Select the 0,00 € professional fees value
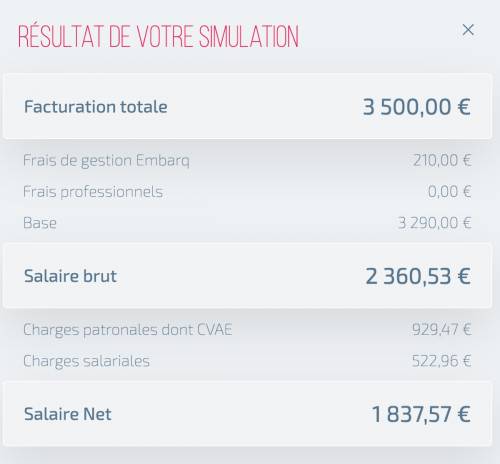The image size is (500, 464). 450,192
